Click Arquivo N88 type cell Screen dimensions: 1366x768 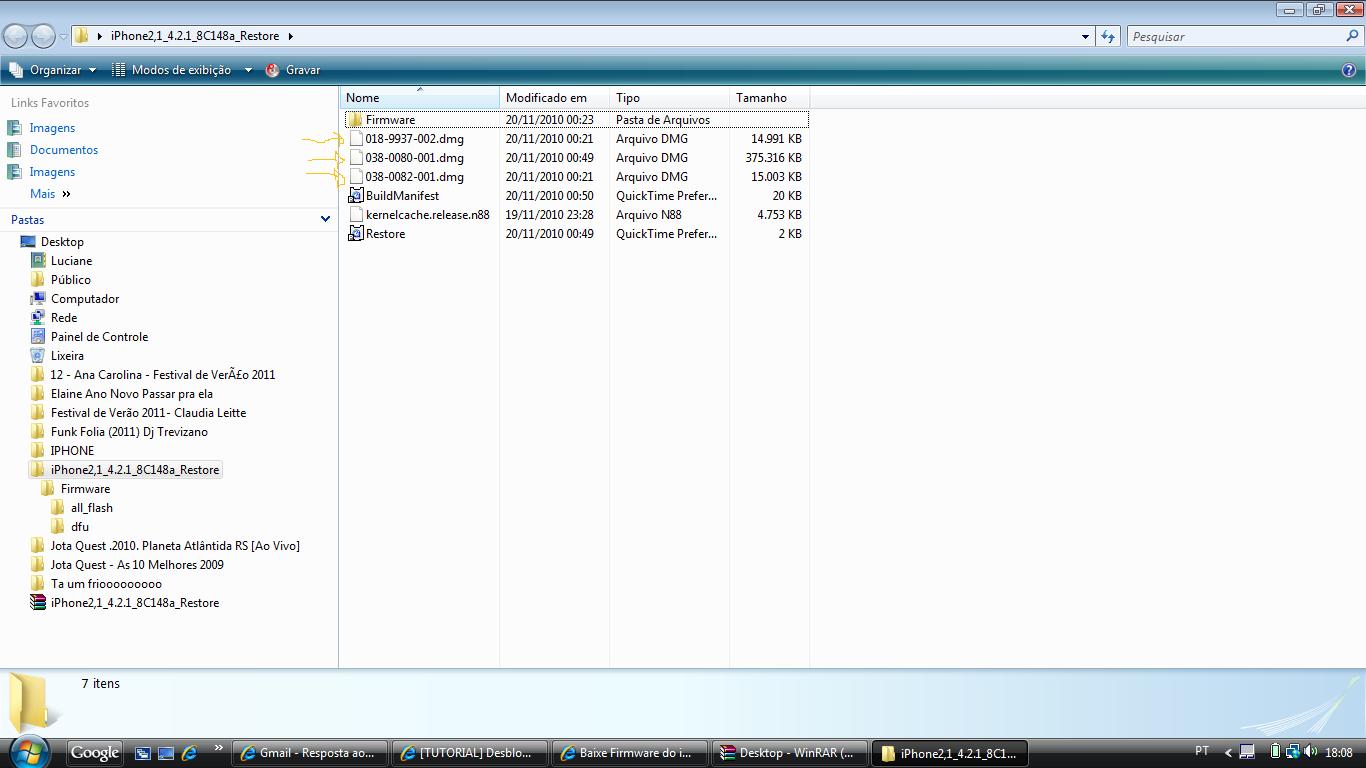pyautogui.click(x=649, y=215)
